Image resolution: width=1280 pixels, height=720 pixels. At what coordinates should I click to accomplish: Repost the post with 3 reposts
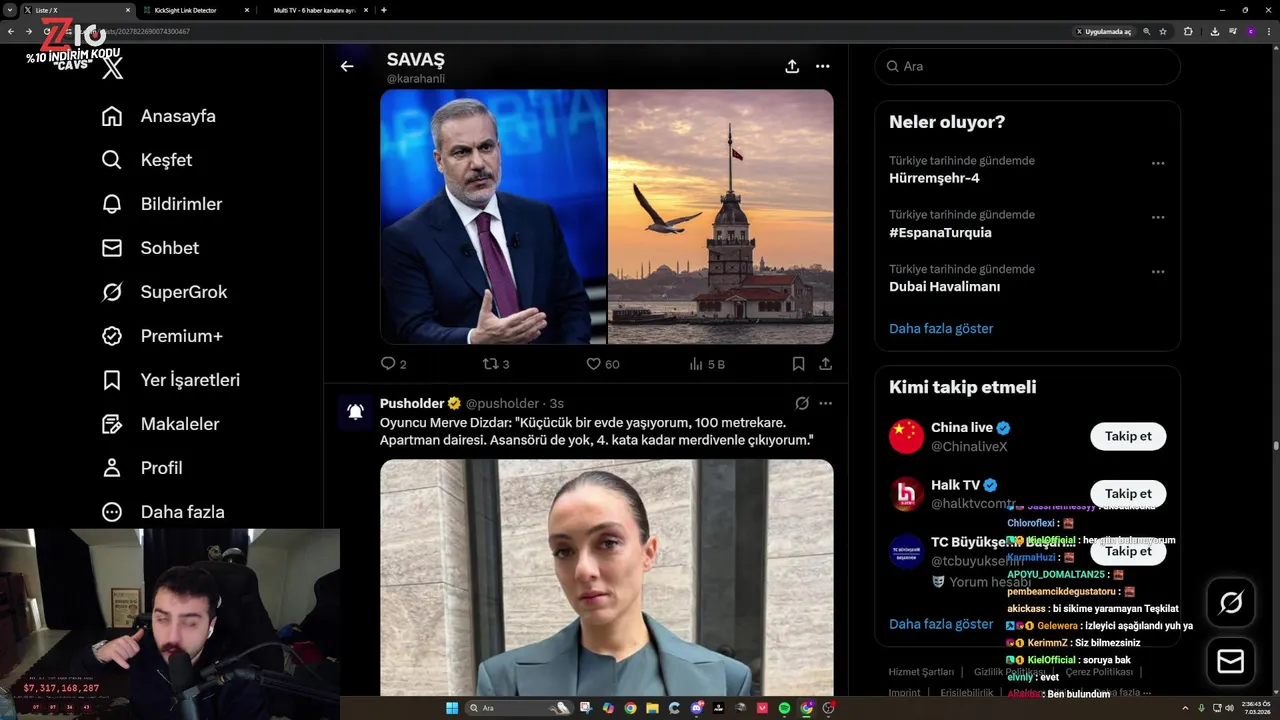coord(496,364)
